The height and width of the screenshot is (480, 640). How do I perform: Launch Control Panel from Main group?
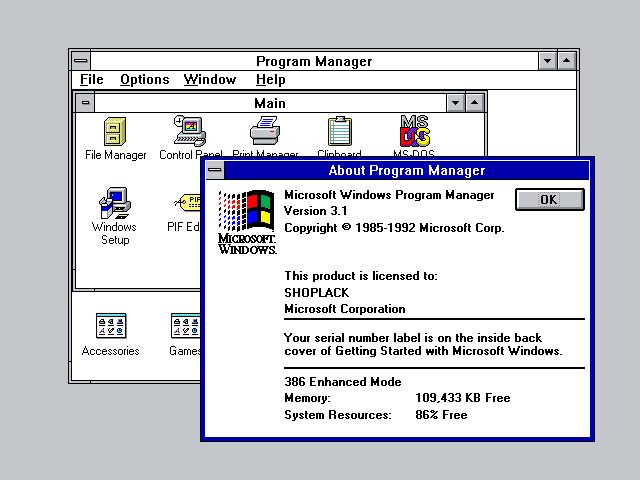point(190,131)
